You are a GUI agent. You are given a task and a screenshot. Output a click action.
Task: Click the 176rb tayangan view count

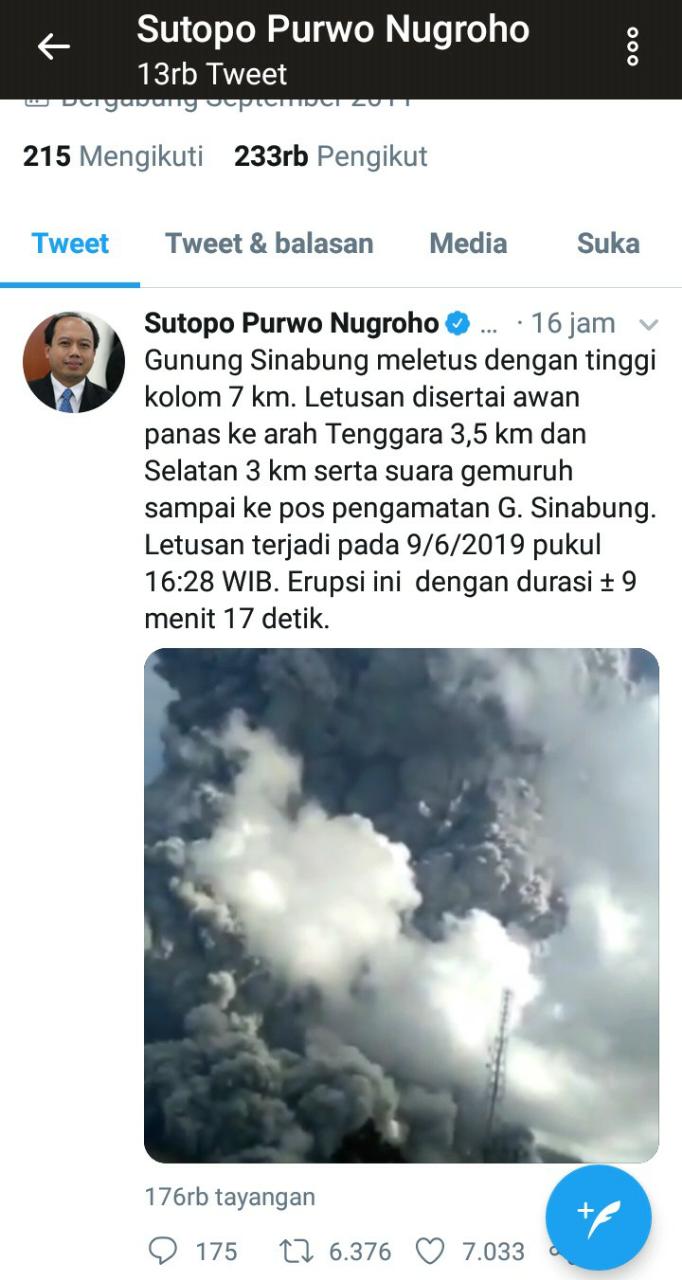[230, 1196]
